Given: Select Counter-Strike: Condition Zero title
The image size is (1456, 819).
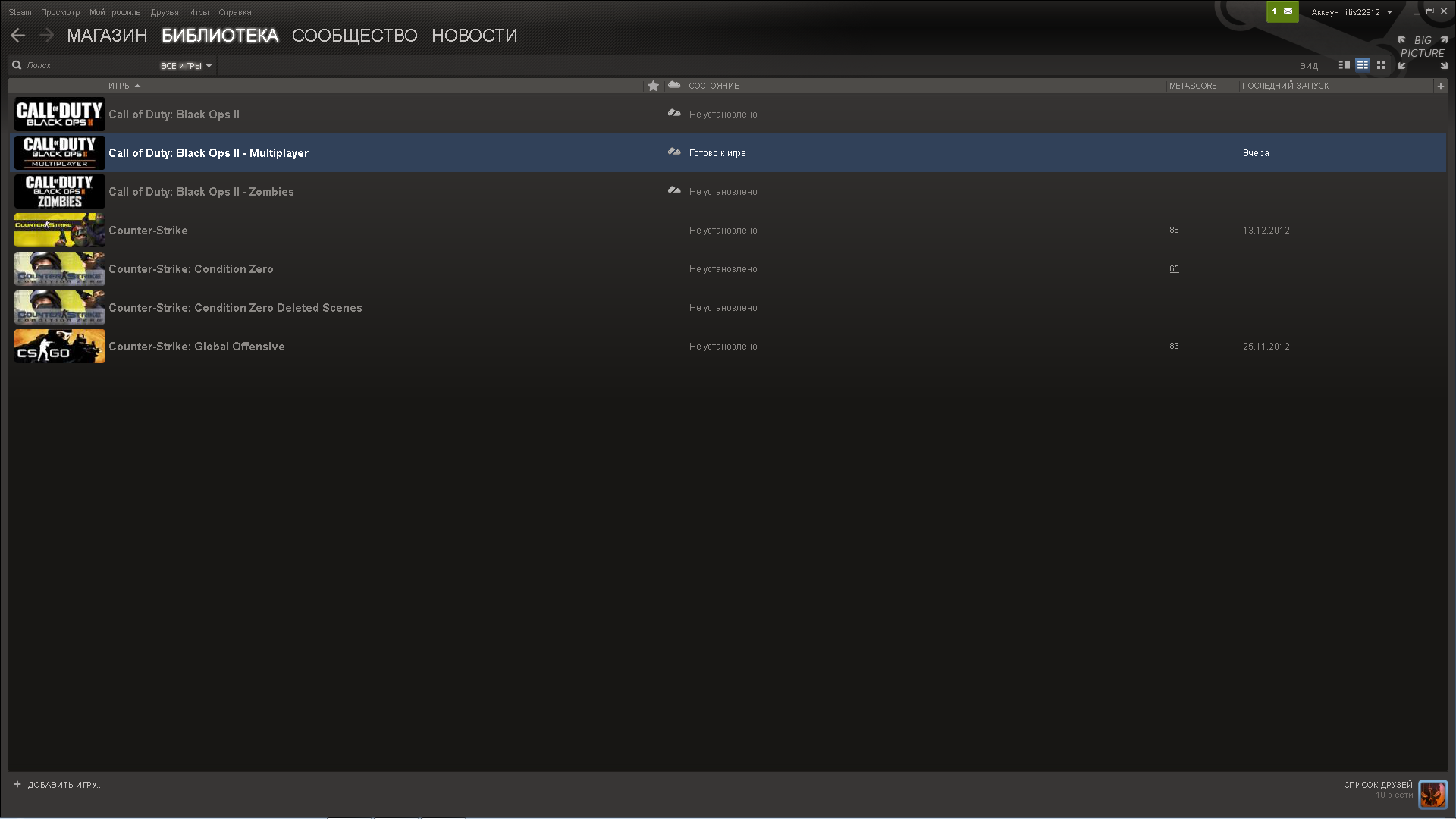Looking at the screenshot, I should coord(191,269).
